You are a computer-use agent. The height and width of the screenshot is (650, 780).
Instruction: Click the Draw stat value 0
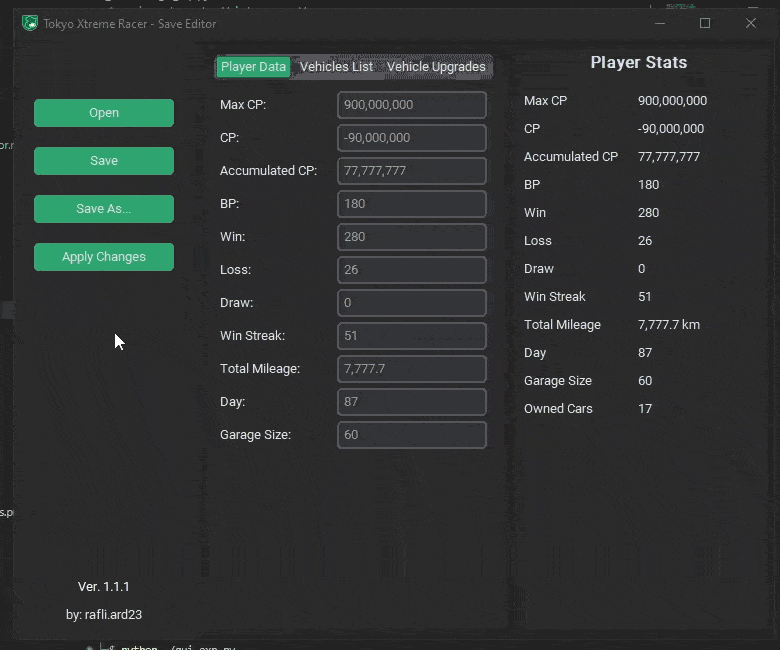(x=641, y=269)
